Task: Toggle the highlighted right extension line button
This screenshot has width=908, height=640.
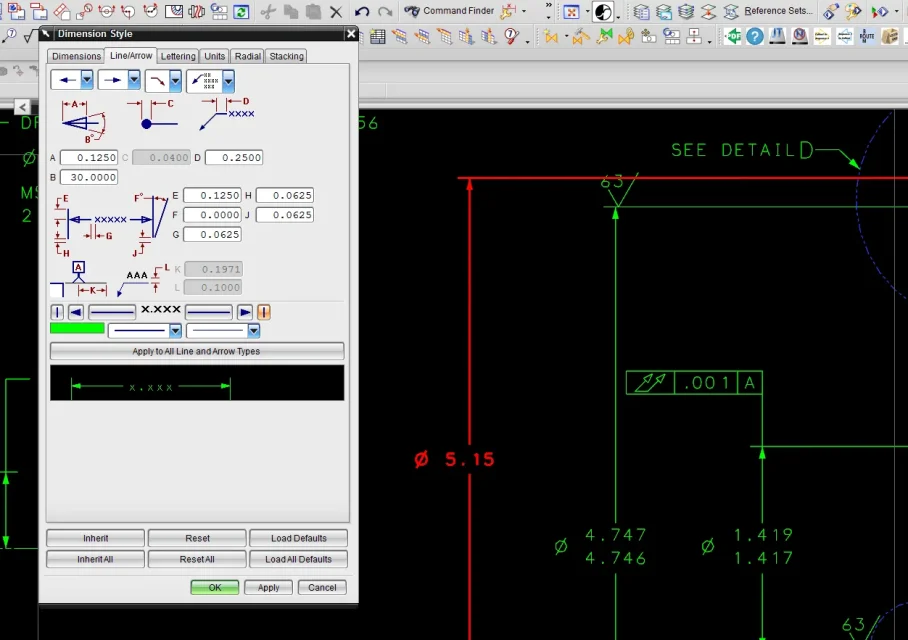Action: point(264,312)
